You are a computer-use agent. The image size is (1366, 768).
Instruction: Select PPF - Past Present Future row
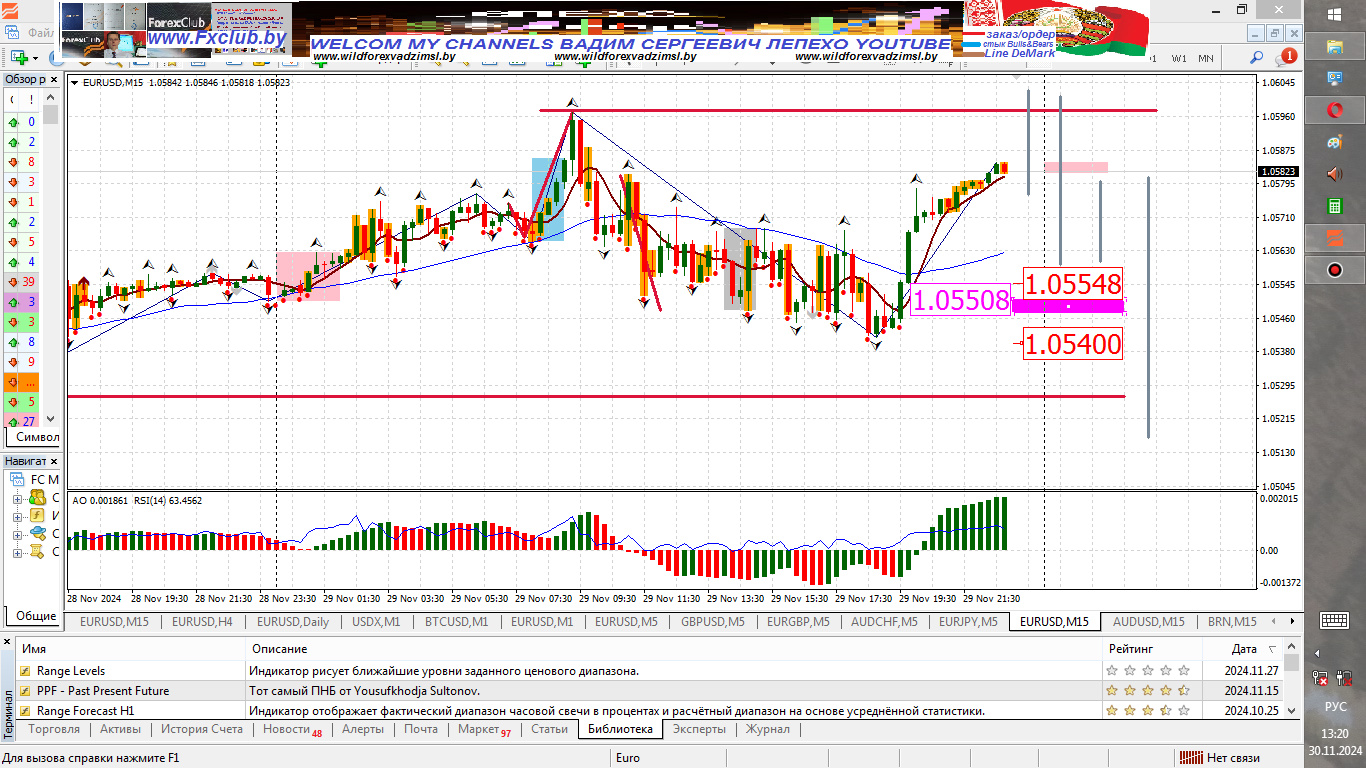click(650, 691)
